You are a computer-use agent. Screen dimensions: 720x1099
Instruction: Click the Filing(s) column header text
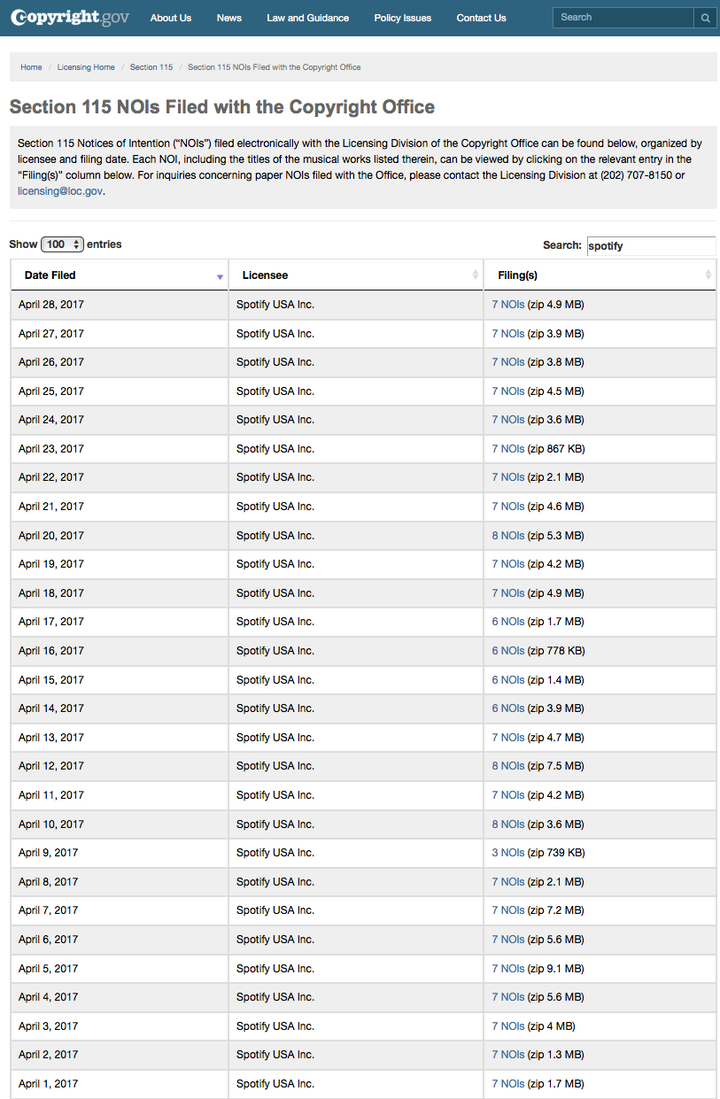(517, 275)
